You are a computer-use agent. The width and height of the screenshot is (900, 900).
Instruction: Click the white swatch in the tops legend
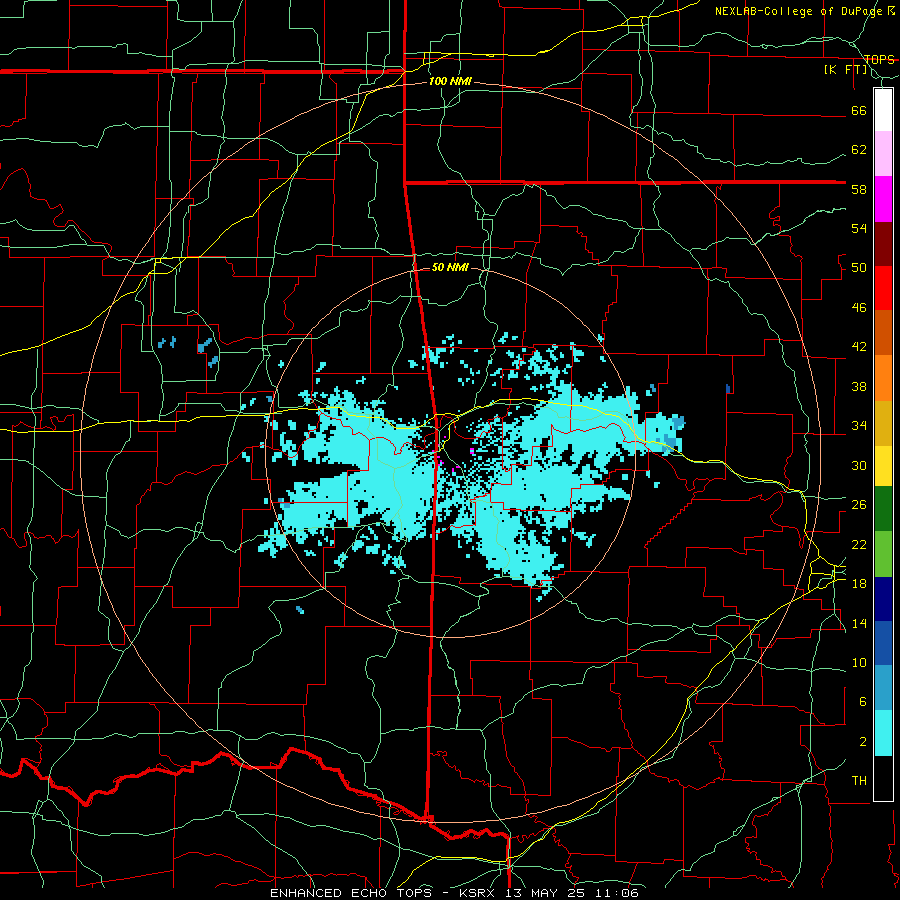click(883, 110)
